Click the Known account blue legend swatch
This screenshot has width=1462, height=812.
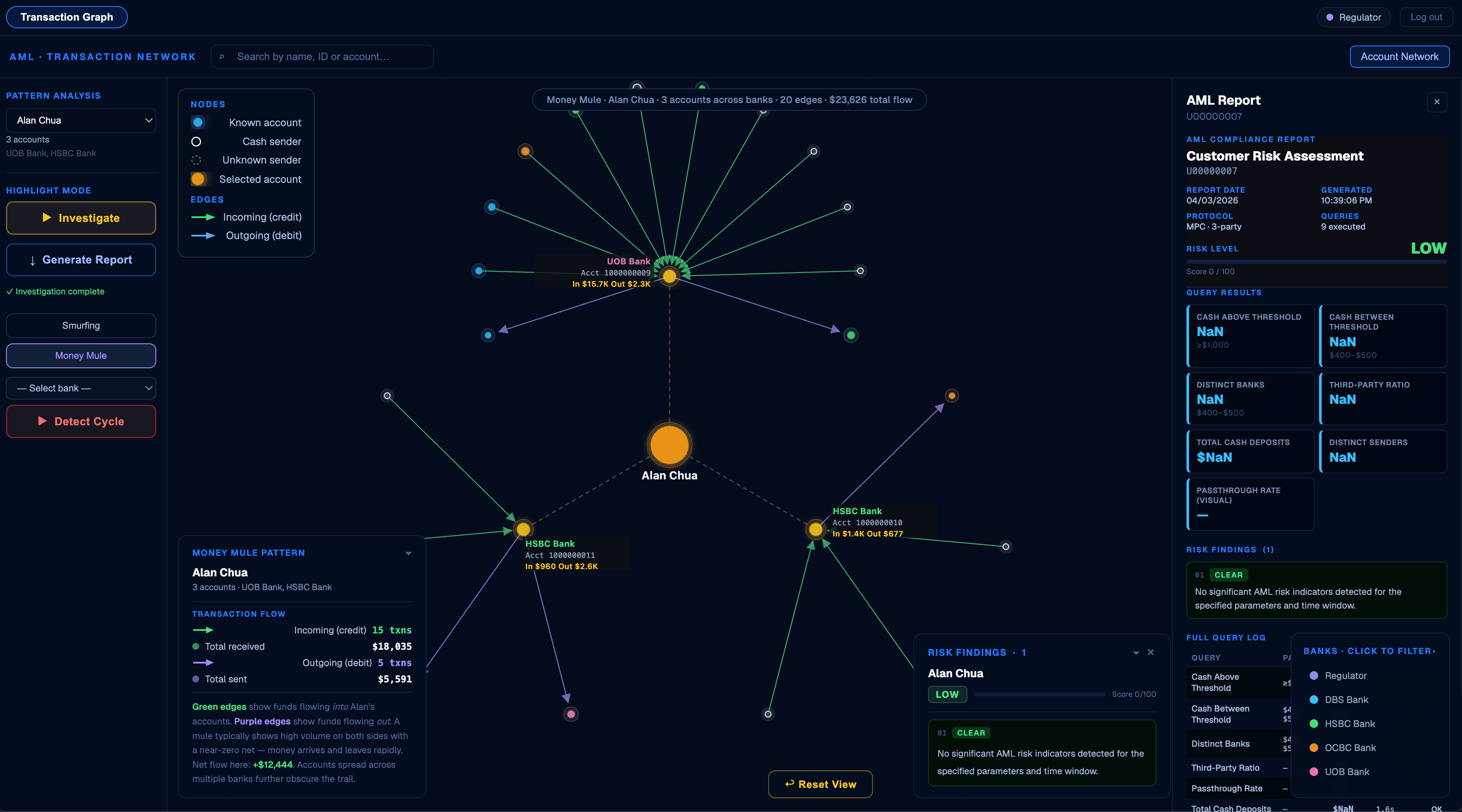(197, 123)
